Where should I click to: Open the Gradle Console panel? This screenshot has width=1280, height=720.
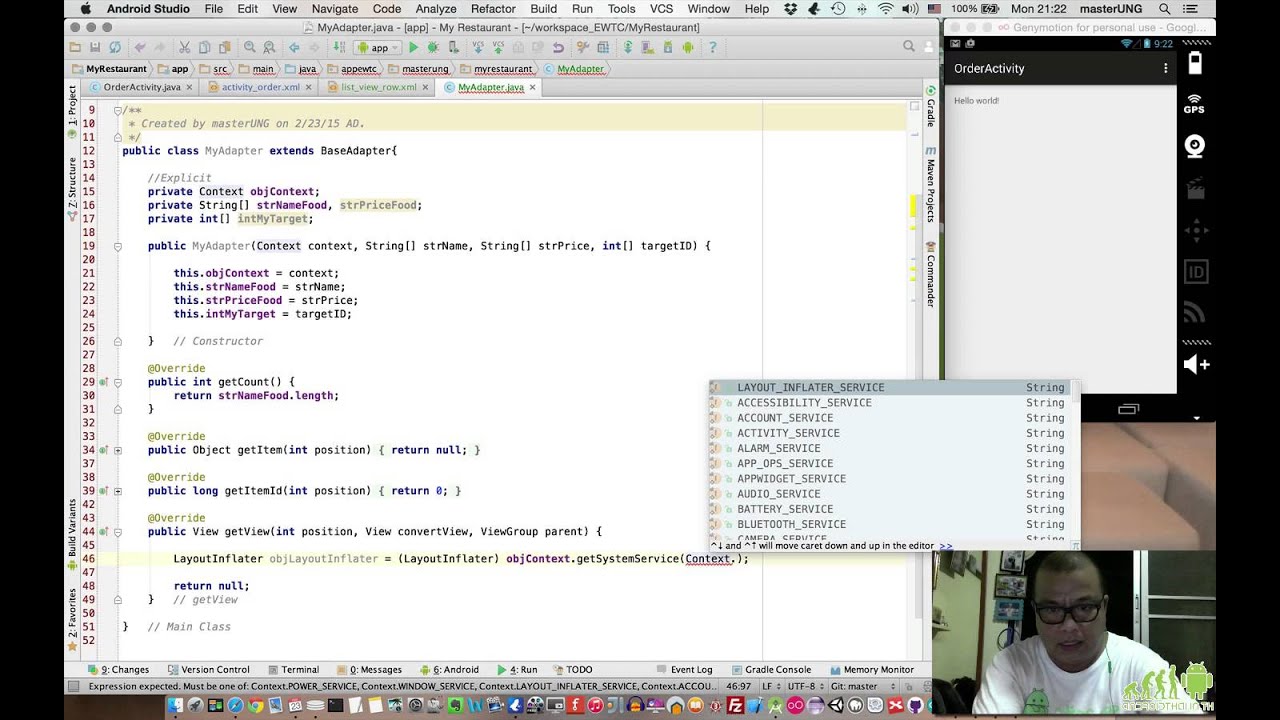(771, 670)
